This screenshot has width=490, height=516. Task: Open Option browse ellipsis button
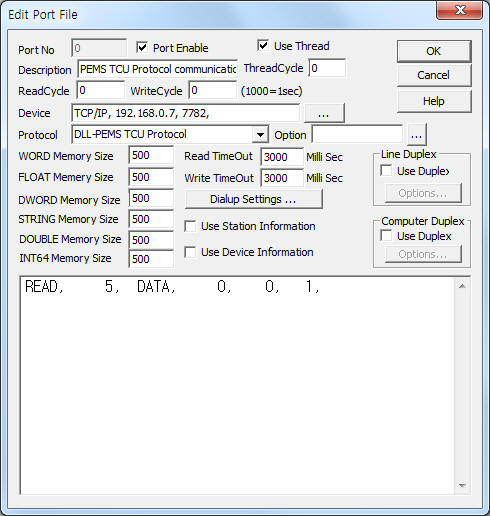(416, 135)
